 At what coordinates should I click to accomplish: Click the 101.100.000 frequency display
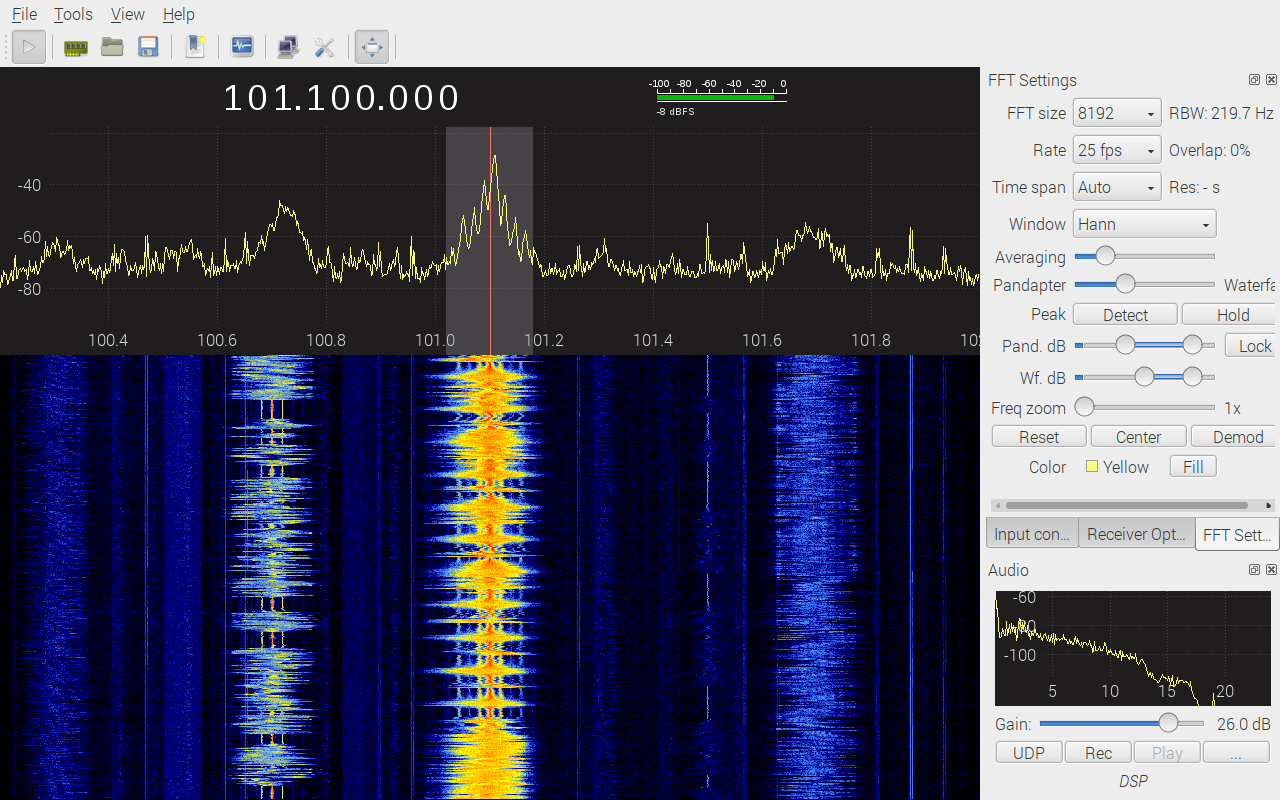341,98
